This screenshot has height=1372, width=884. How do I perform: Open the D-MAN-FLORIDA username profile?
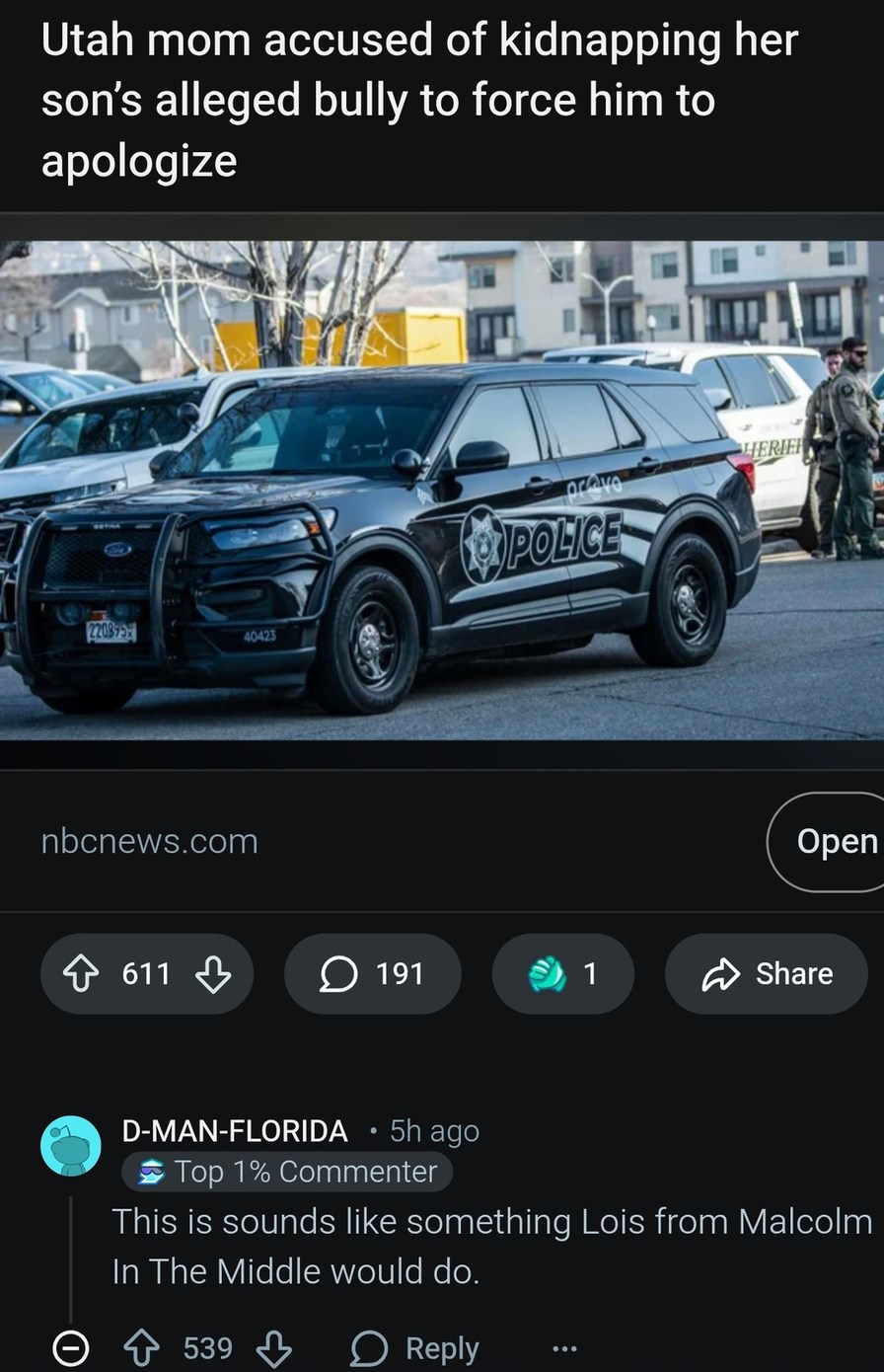point(235,1131)
